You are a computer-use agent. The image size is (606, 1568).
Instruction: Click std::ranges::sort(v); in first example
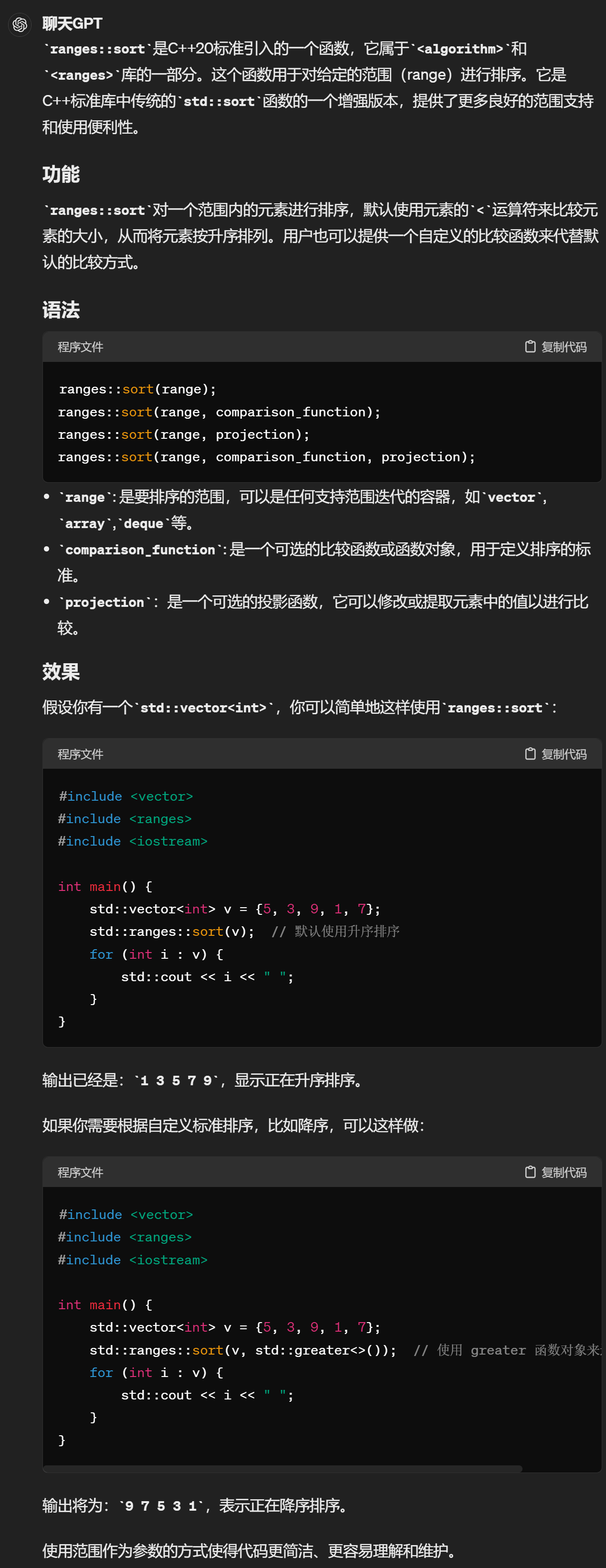[172, 932]
